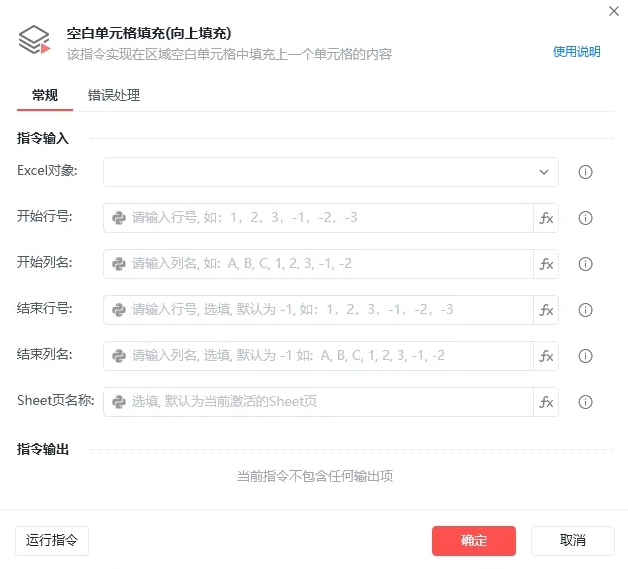Open the 使用说明 link
This screenshot has height=569, width=628.
tap(577, 52)
